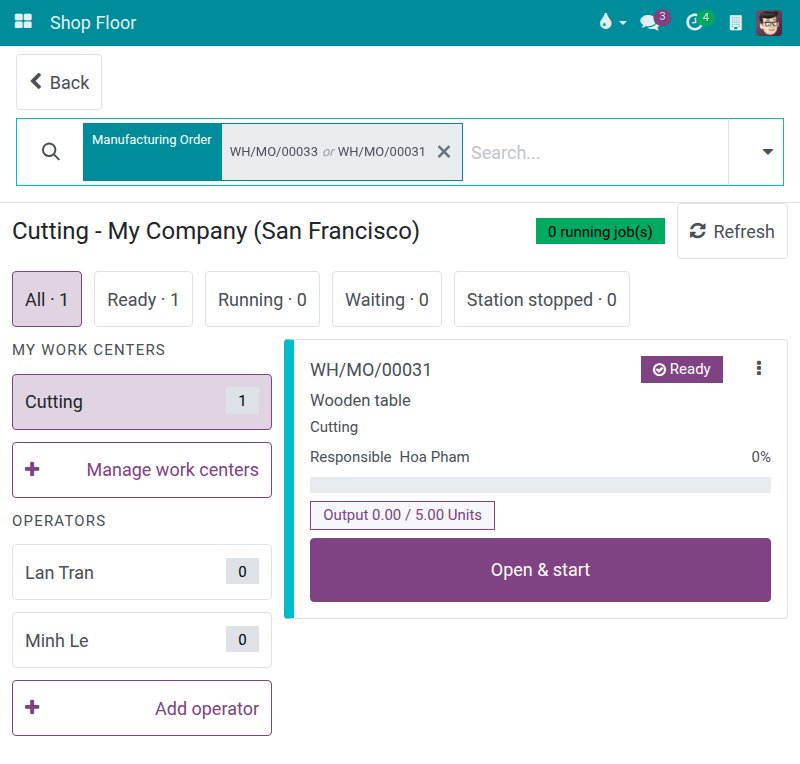Expand the search options dropdown arrow
The height and width of the screenshot is (764, 800).
pos(767,152)
